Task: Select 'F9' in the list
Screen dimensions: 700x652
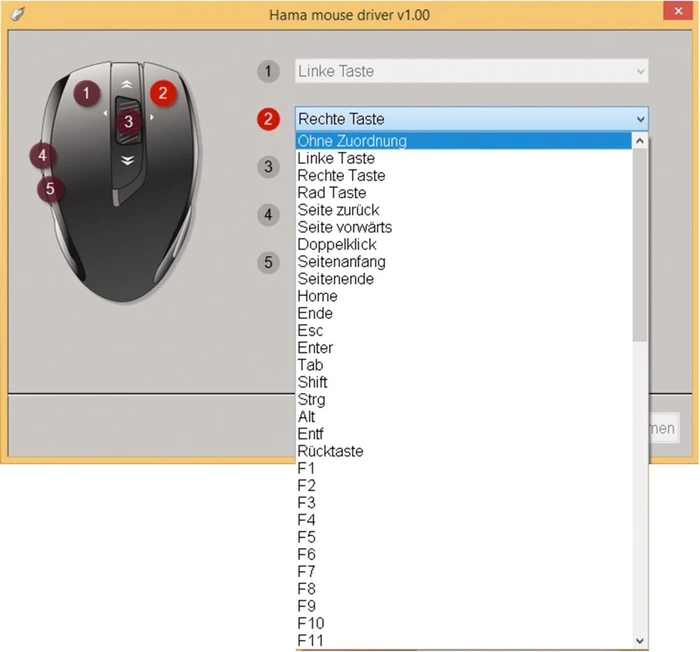Action: tap(463, 606)
